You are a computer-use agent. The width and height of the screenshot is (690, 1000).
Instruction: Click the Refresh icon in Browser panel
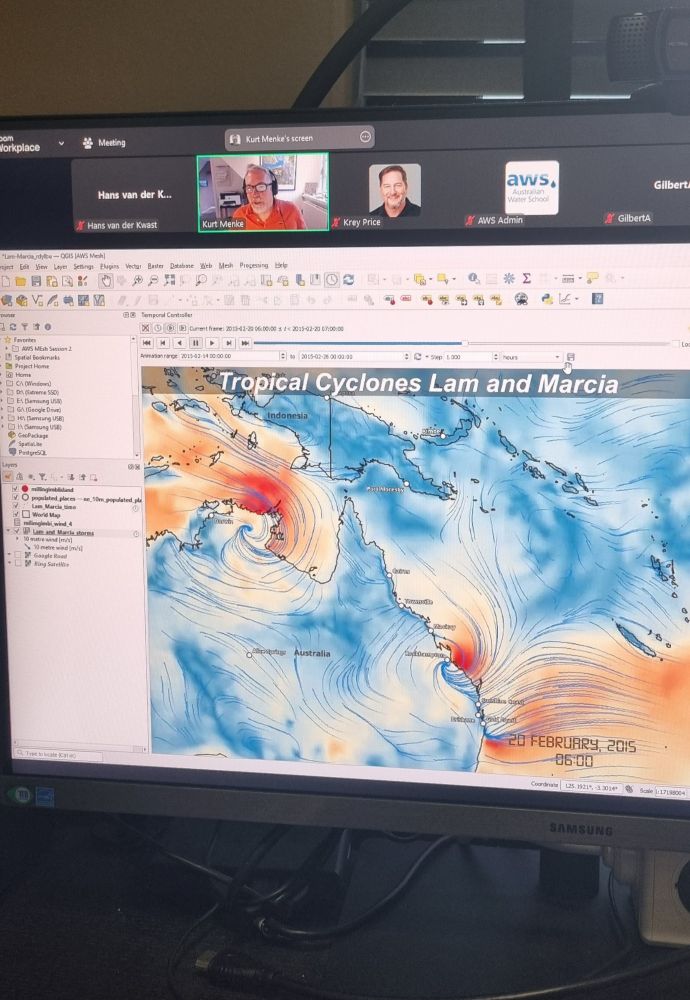point(13,327)
